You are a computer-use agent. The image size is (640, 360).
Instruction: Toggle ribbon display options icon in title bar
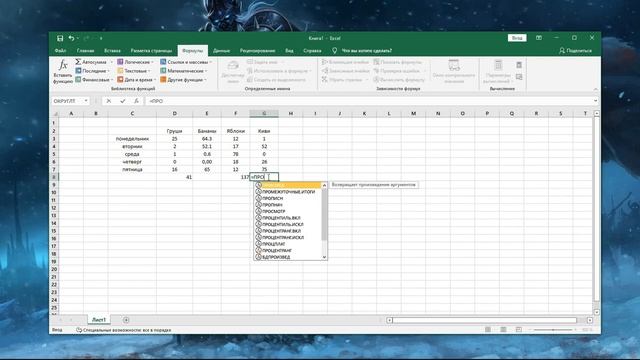(539, 38)
